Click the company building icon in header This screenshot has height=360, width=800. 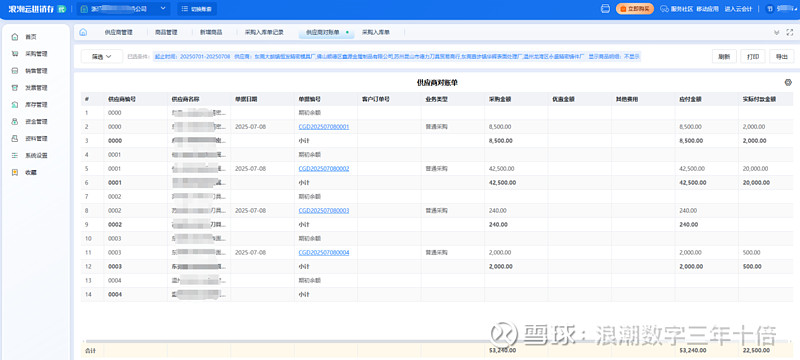tap(85, 9)
